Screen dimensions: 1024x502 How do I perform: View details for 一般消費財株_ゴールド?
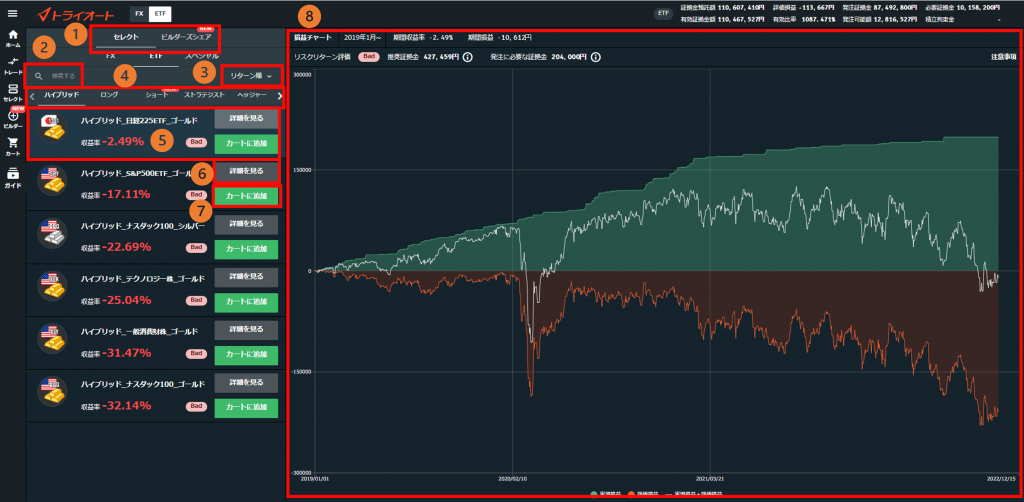click(x=246, y=330)
